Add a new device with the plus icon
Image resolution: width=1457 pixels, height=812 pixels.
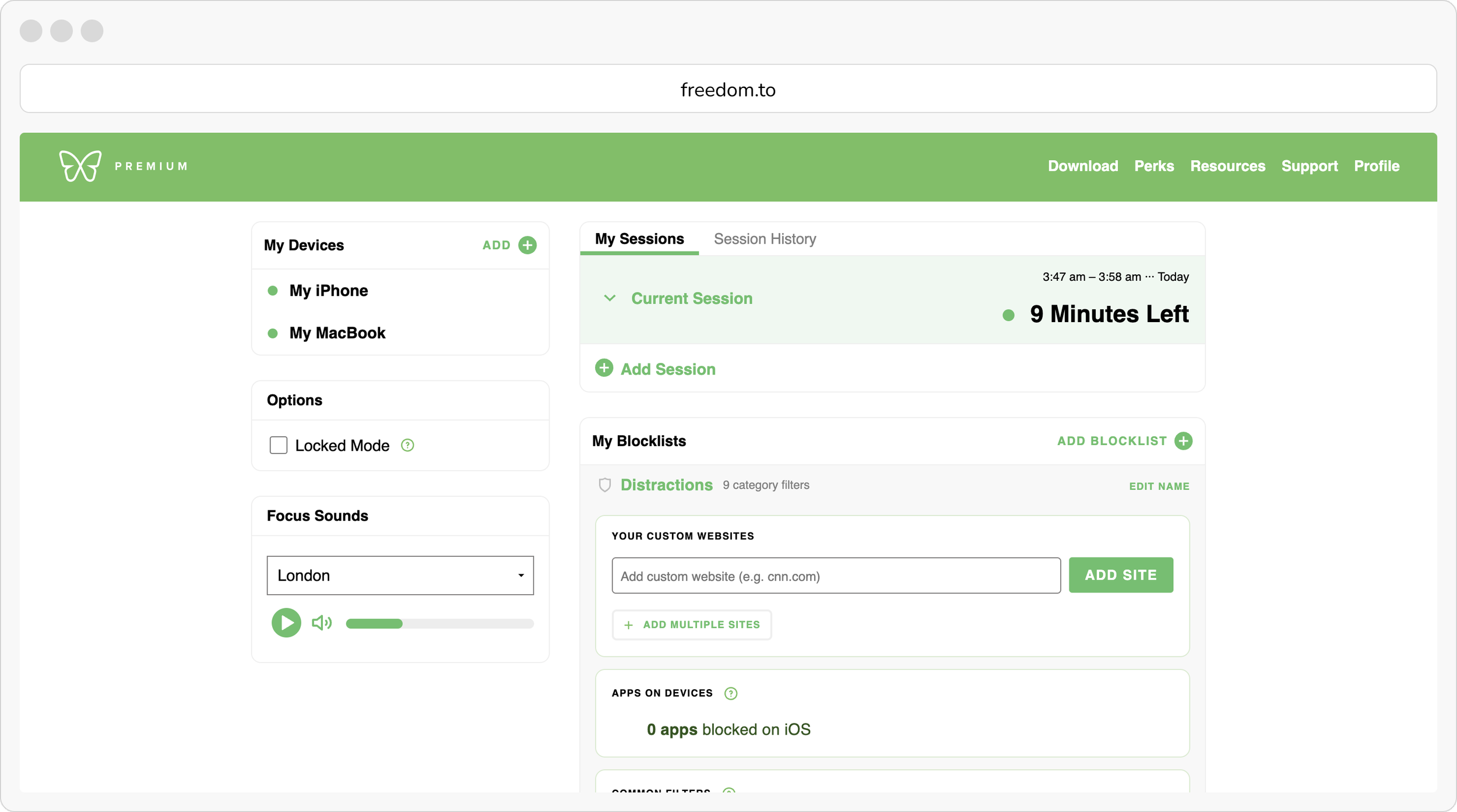tap(527, 245)
